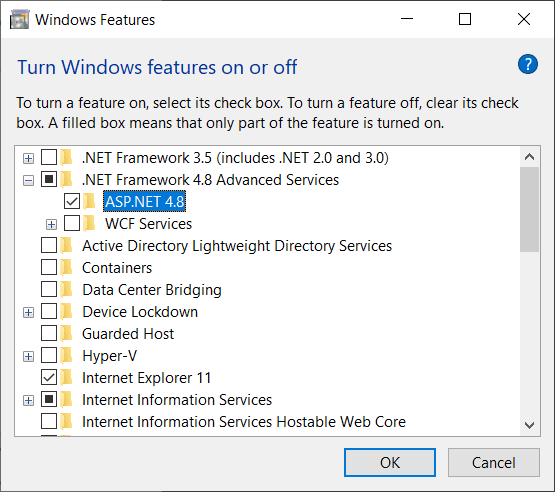Viewport: 555px width, 492px height.
Task: Click folder icon beside .NET Framework 3.5
Action: coord(67,158)
